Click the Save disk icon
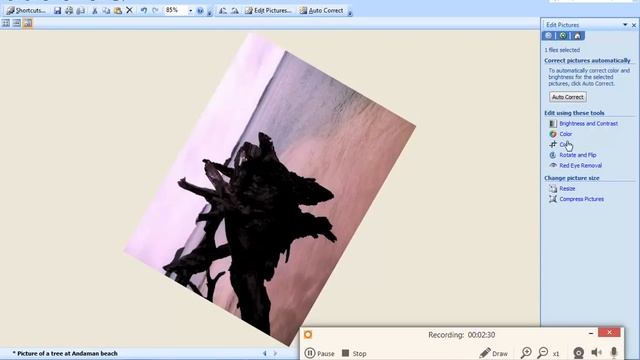 tap(57, 10)
